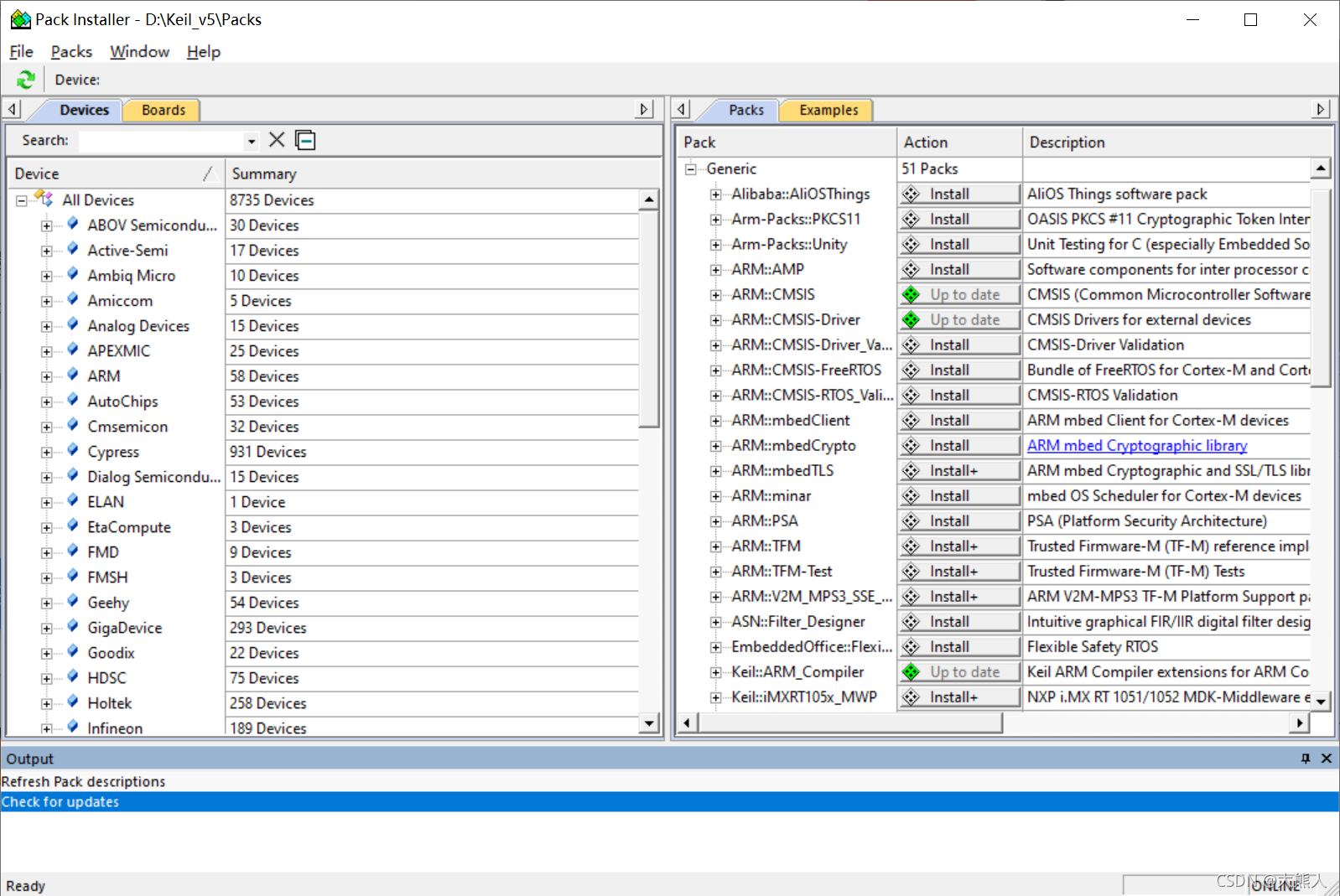
Task: Select the Packs tab
Action: point(745,110)
